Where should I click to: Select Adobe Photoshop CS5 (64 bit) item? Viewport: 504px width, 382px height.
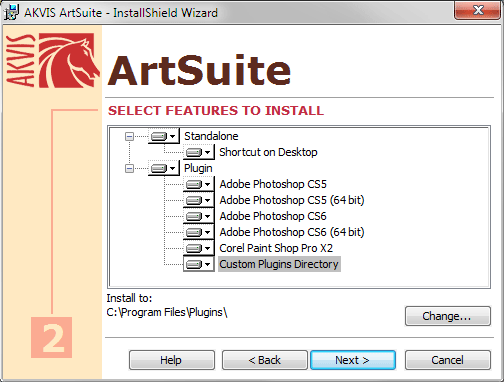292,200
